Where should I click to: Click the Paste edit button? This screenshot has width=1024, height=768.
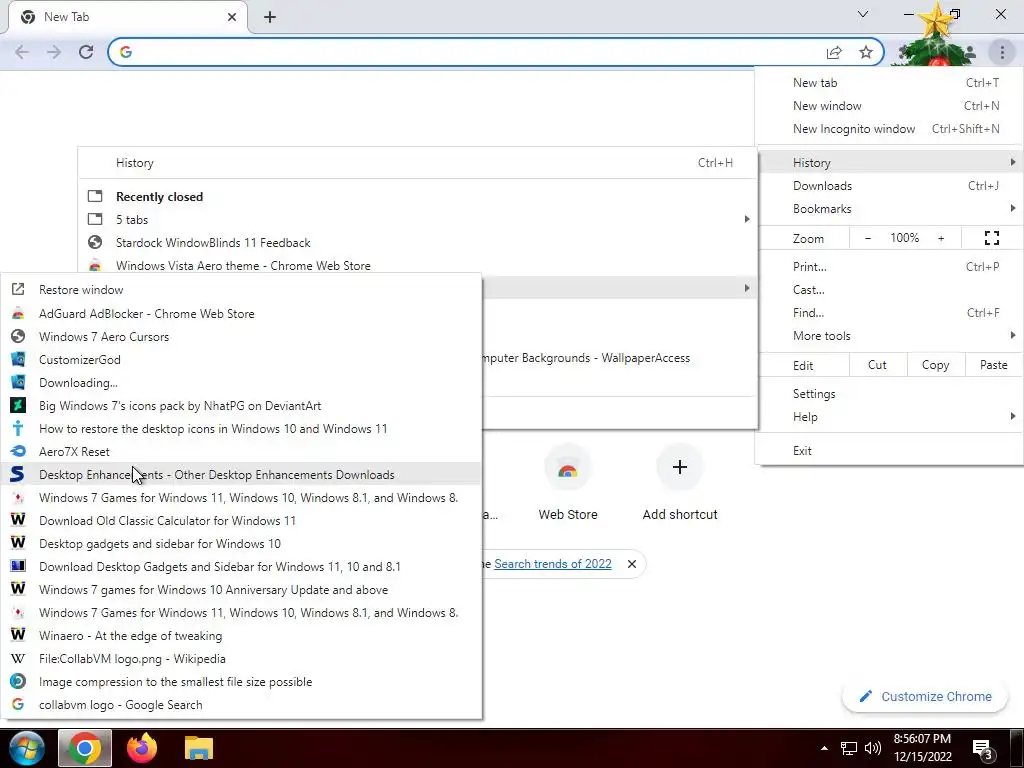(993, 365)
